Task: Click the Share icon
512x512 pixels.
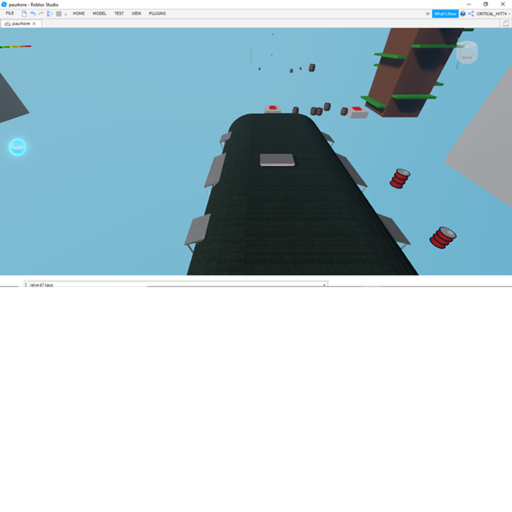Action: pyautogui.click(x=471, y=14)
